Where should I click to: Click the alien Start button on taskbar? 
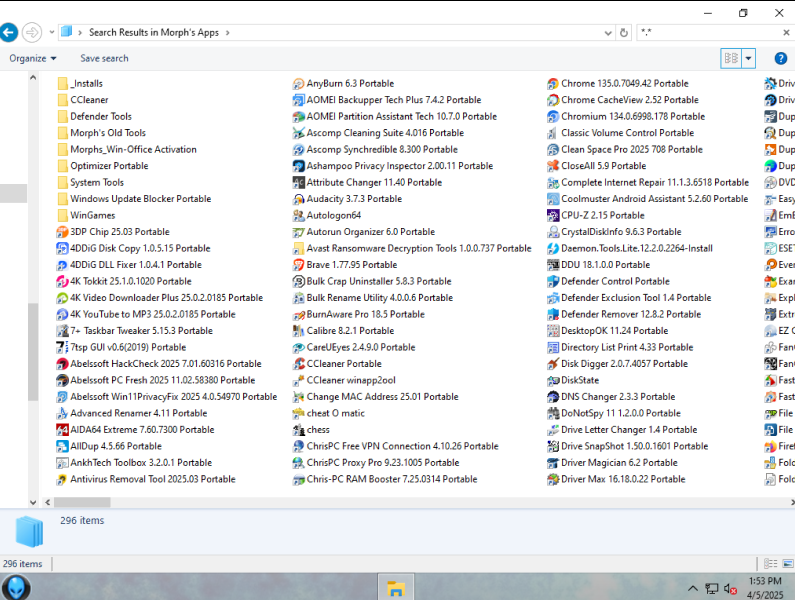pos(16,588)
